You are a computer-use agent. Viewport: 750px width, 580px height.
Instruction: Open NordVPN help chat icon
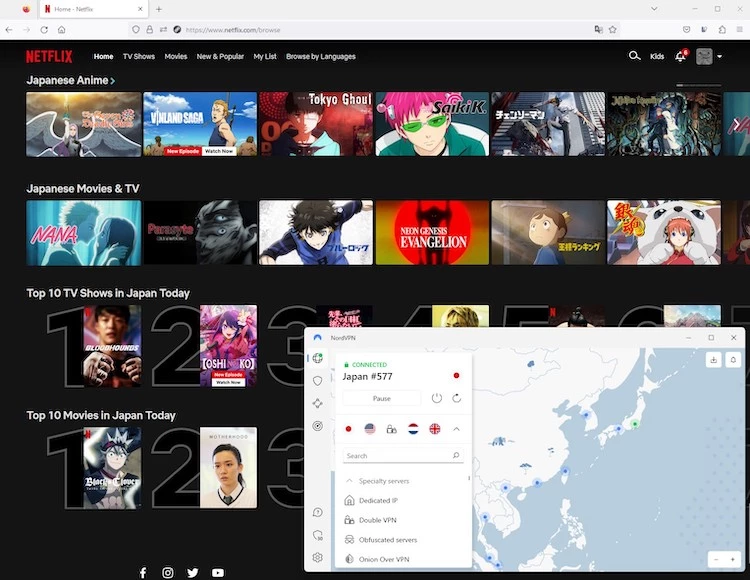tap(318, 513)
